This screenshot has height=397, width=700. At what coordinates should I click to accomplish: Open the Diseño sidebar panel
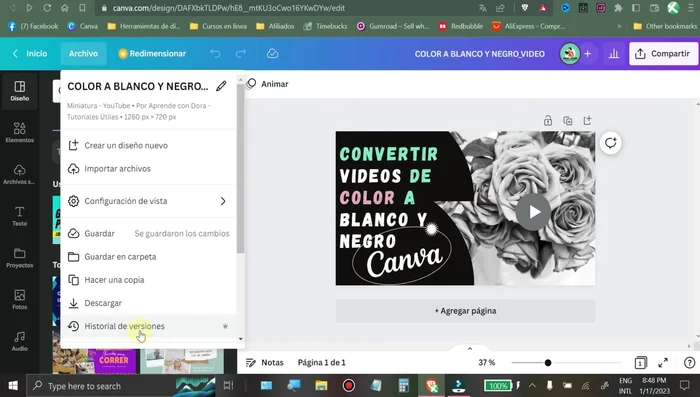[20, 91]
